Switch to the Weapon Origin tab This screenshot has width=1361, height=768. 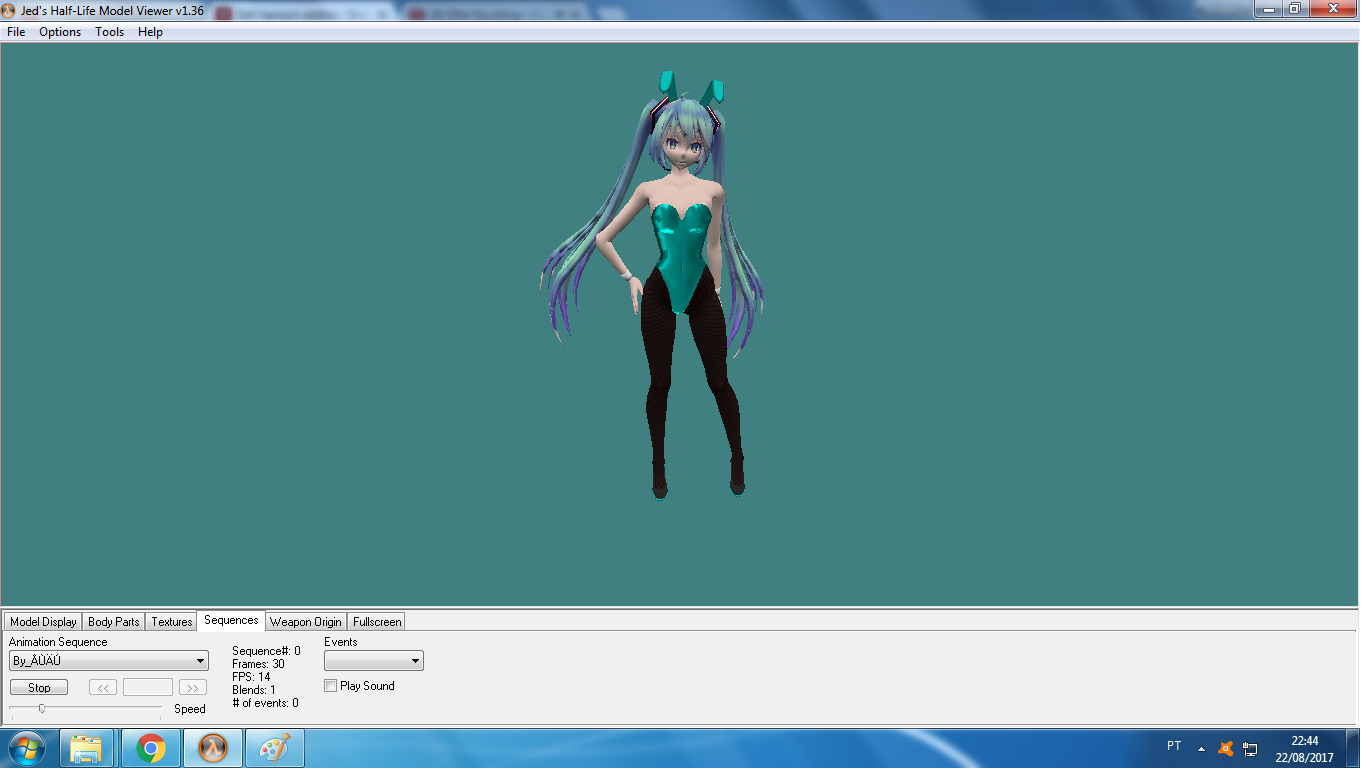[x=306, y=622]
